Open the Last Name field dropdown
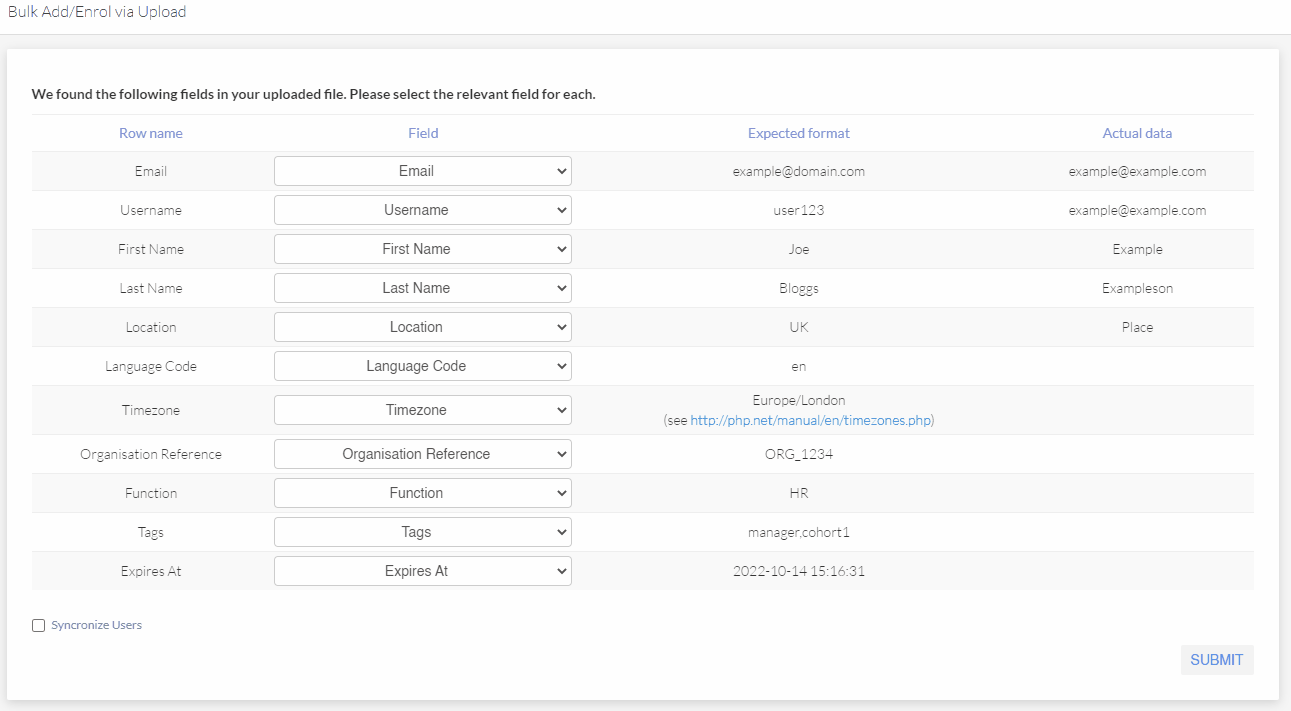The image size is (1291, 711). 422,287
